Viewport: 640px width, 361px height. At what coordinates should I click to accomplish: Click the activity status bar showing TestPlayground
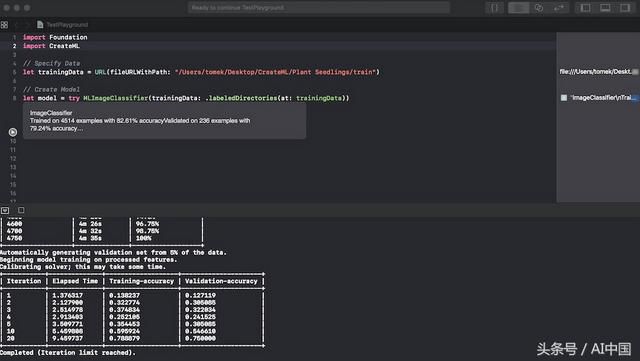[x=319, y=8]
